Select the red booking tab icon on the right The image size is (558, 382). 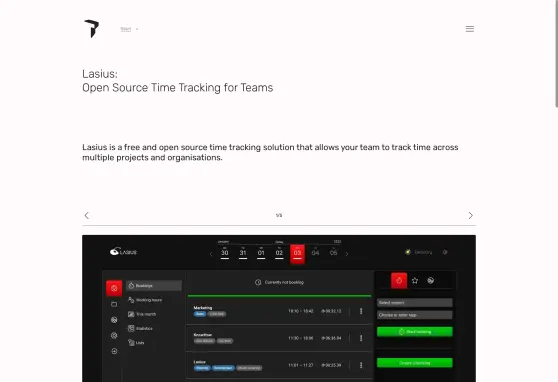[399, 281]
